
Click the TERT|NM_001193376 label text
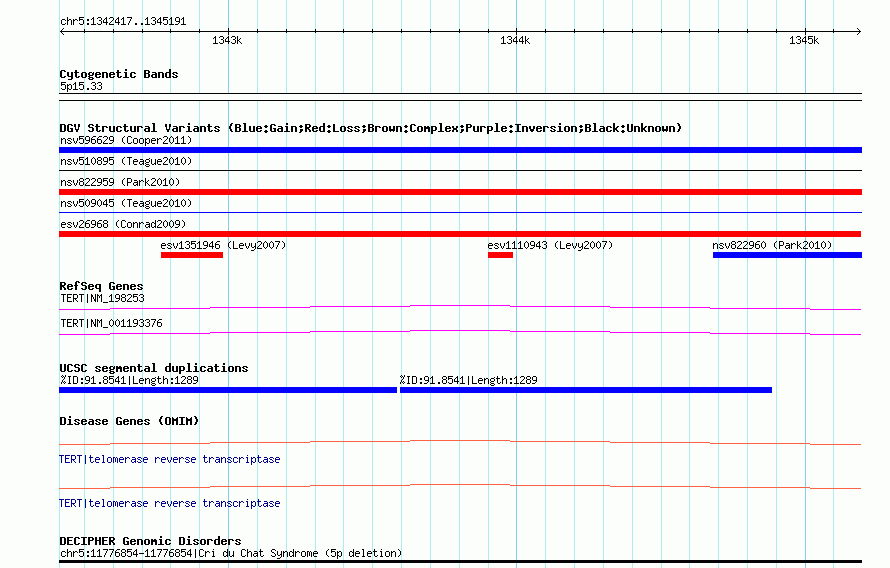tap(111, 323)
